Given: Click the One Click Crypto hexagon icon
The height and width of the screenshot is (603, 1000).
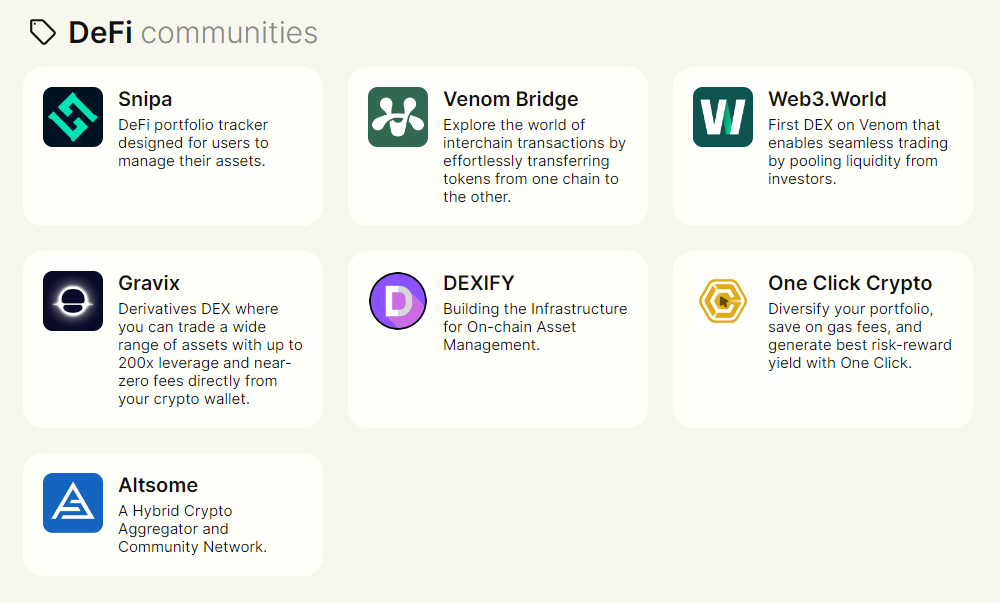Looking at the screenshot, I should (723, 301).
